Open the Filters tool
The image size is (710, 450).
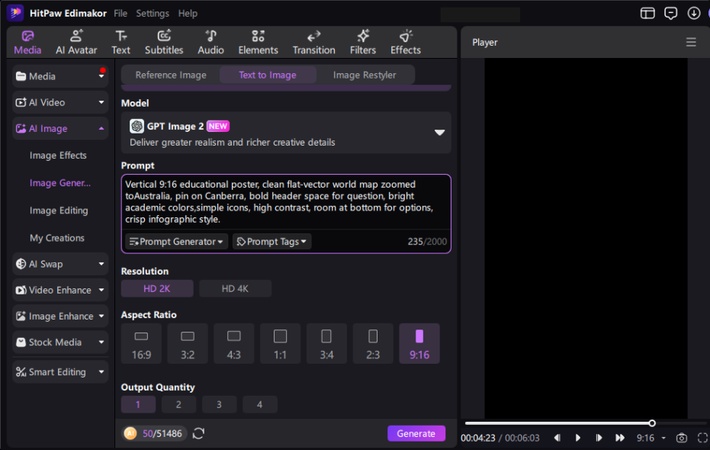(363, 42)
